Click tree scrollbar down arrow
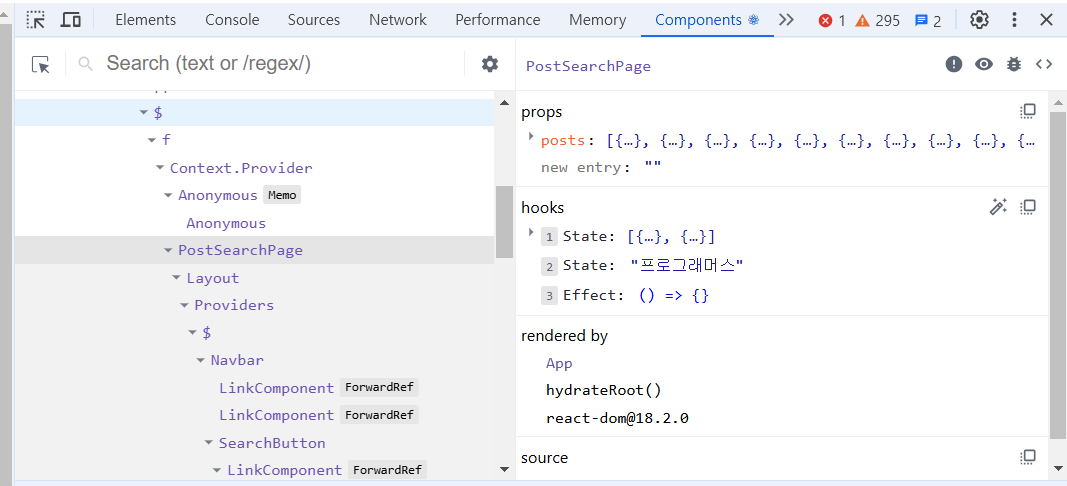Image resolution: width=1067 pixels, height=486 pixels. (x=504, y=469)
